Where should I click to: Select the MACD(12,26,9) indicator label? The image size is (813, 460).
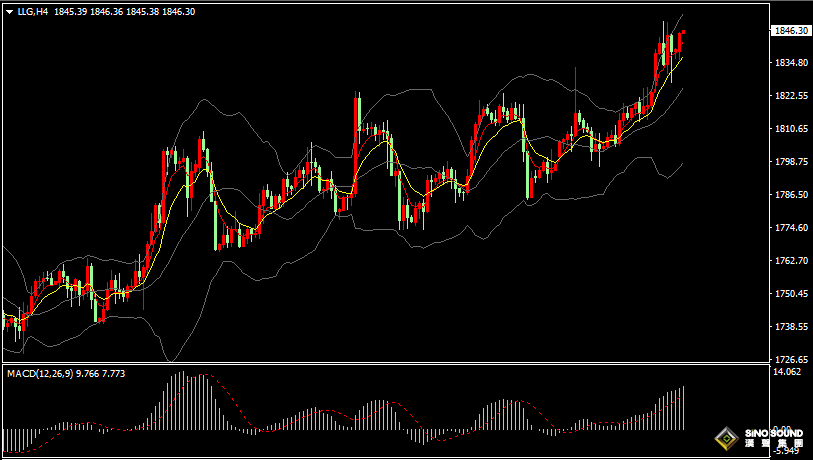[39, 373]
